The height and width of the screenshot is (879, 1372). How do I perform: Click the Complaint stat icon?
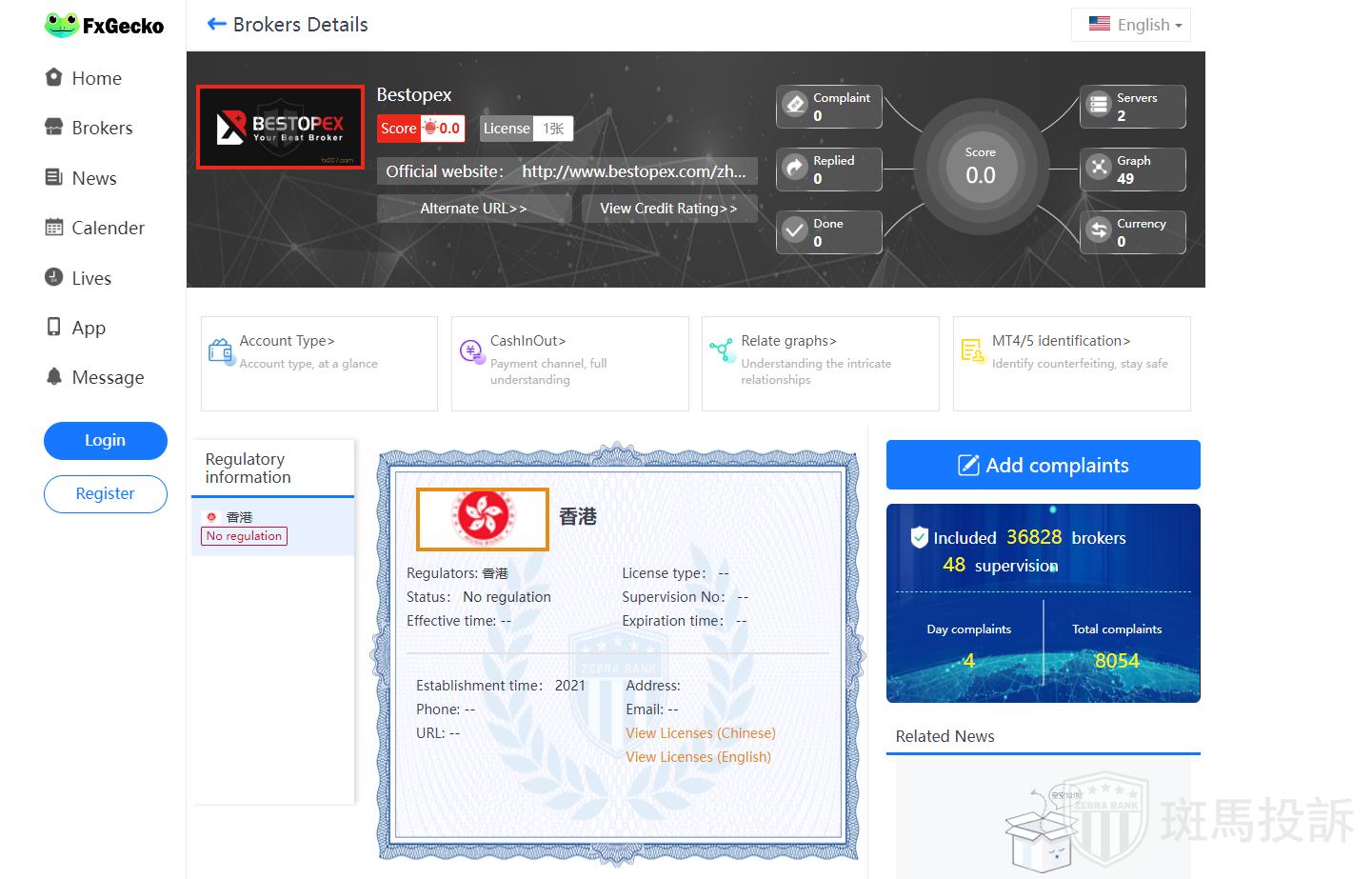pyautogui.click(x=795, y=105)
